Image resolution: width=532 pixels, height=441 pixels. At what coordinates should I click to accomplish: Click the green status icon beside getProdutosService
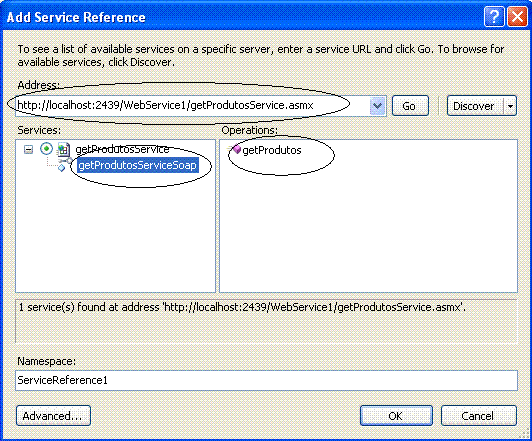46,149
